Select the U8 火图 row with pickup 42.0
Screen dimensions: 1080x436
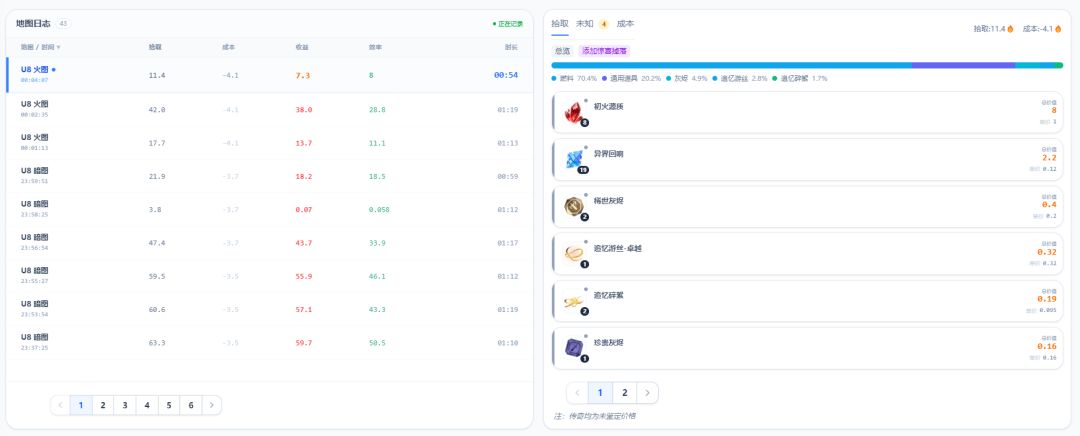pos(269,110)
